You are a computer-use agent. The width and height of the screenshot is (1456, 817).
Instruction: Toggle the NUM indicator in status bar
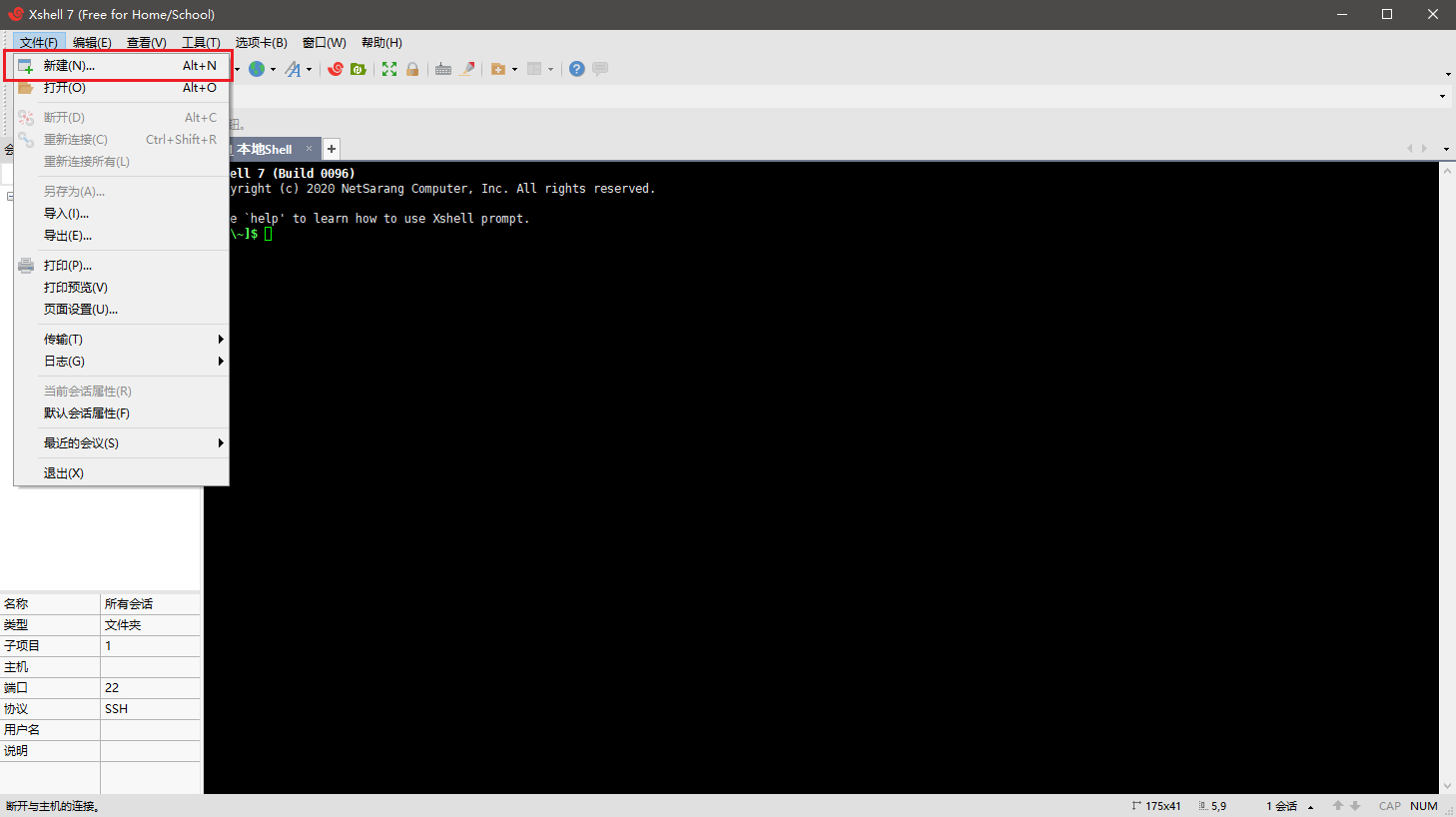(1424, 805)
